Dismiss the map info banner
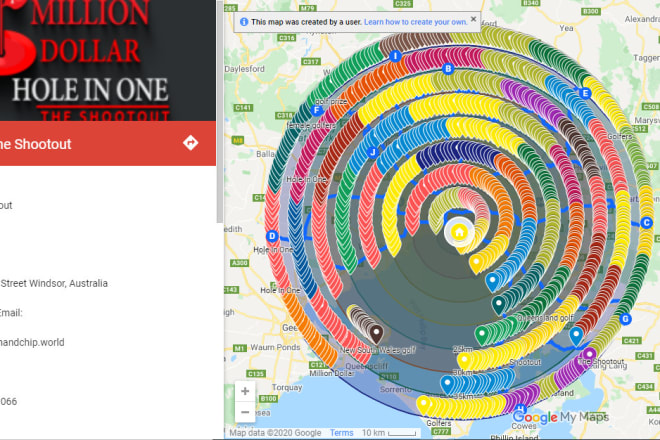The height and width of the screenshot is (440, 660). point(474,19)
